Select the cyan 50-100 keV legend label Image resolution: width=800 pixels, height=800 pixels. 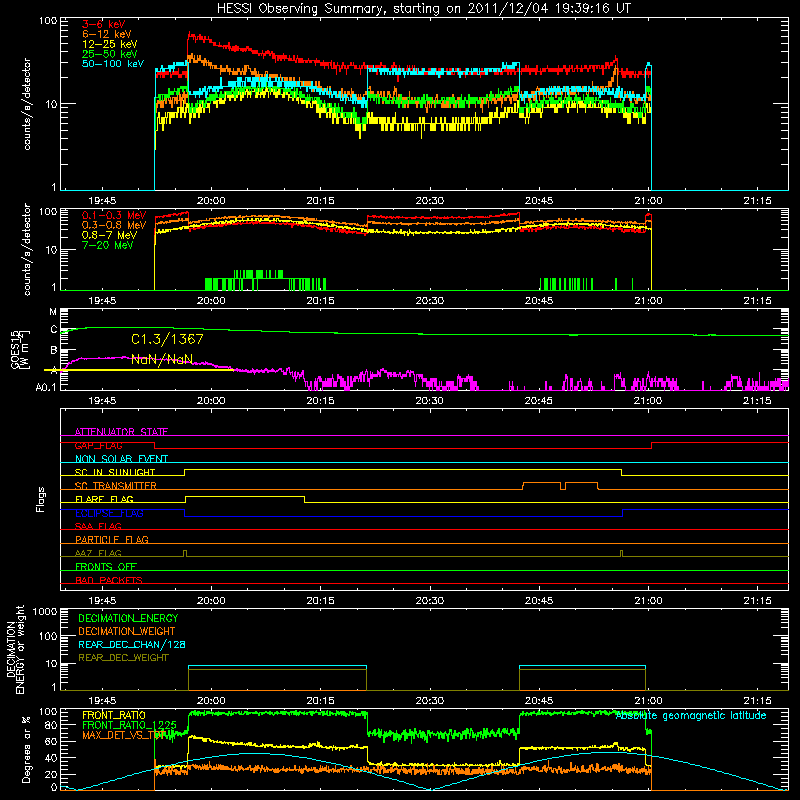[113, 64]
